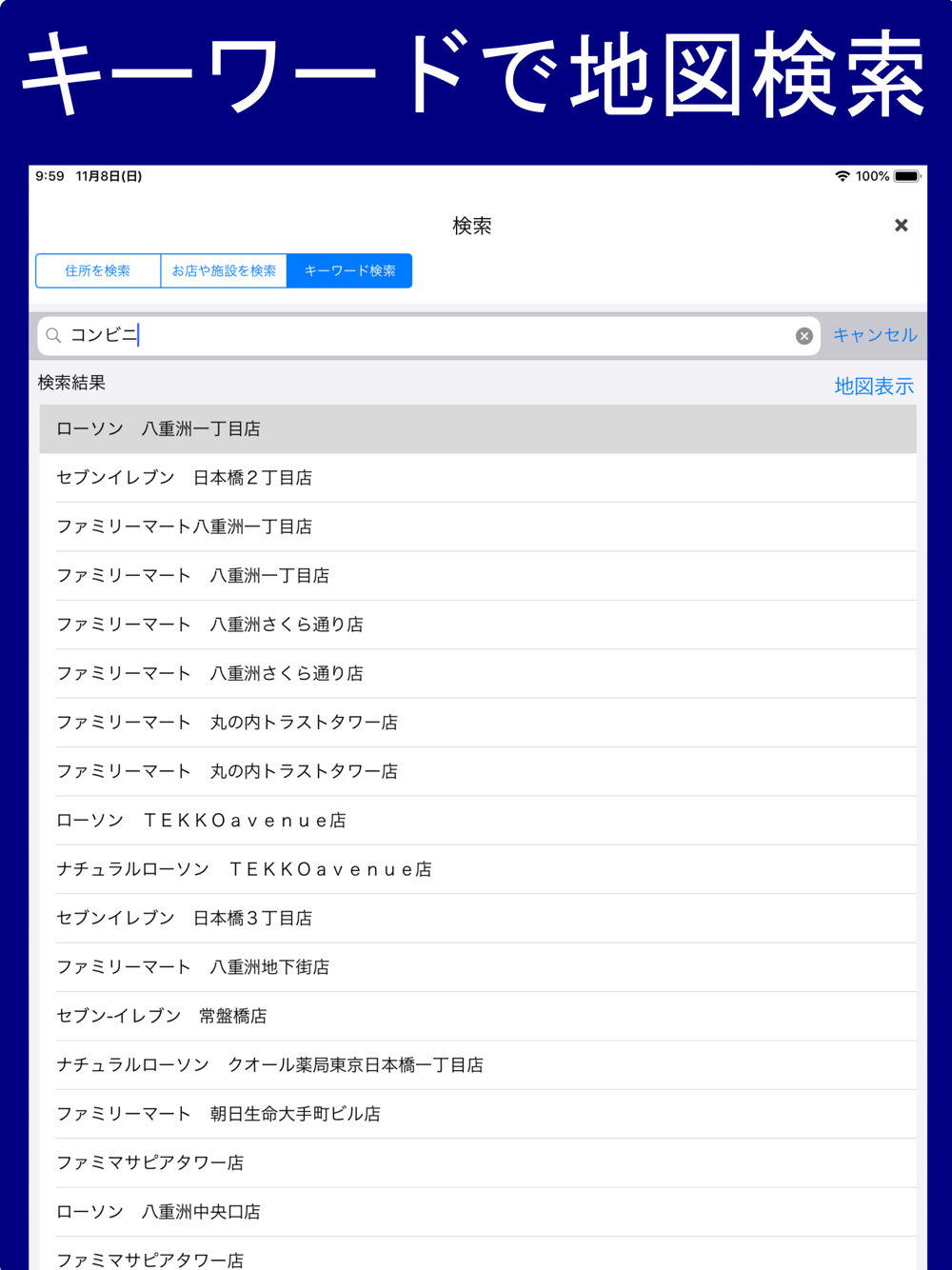
Task: Focus the コンビニ search input field
Action: 428,336
